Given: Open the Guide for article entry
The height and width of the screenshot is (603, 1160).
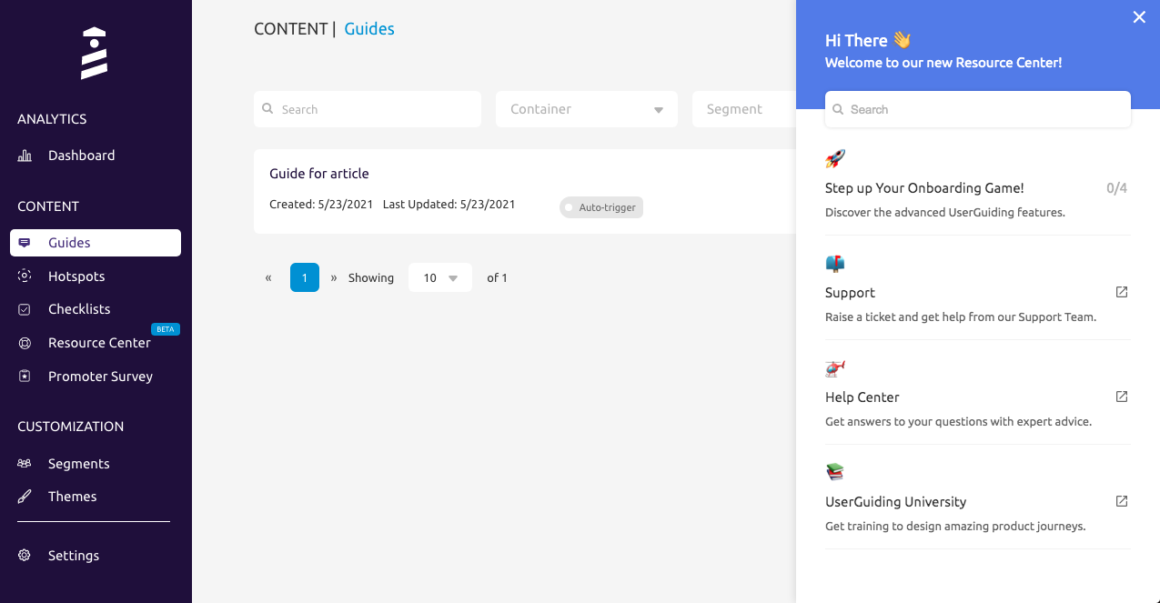Looking at the screenshot, I should 319,173.
